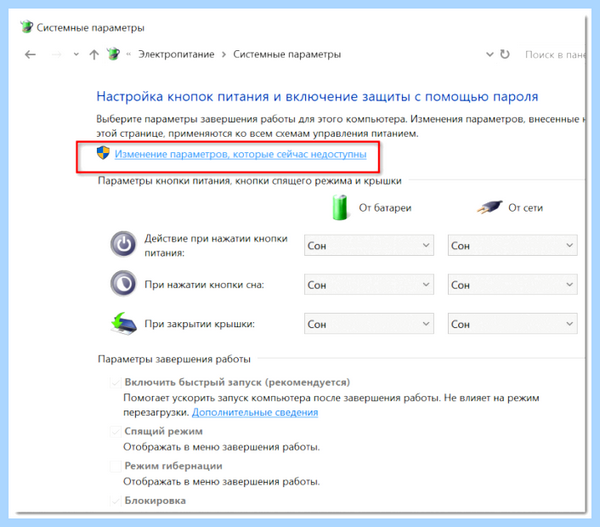Open sleep button battery action dropdown
This screenshot has height=527, width=600.
pos(369,285)
